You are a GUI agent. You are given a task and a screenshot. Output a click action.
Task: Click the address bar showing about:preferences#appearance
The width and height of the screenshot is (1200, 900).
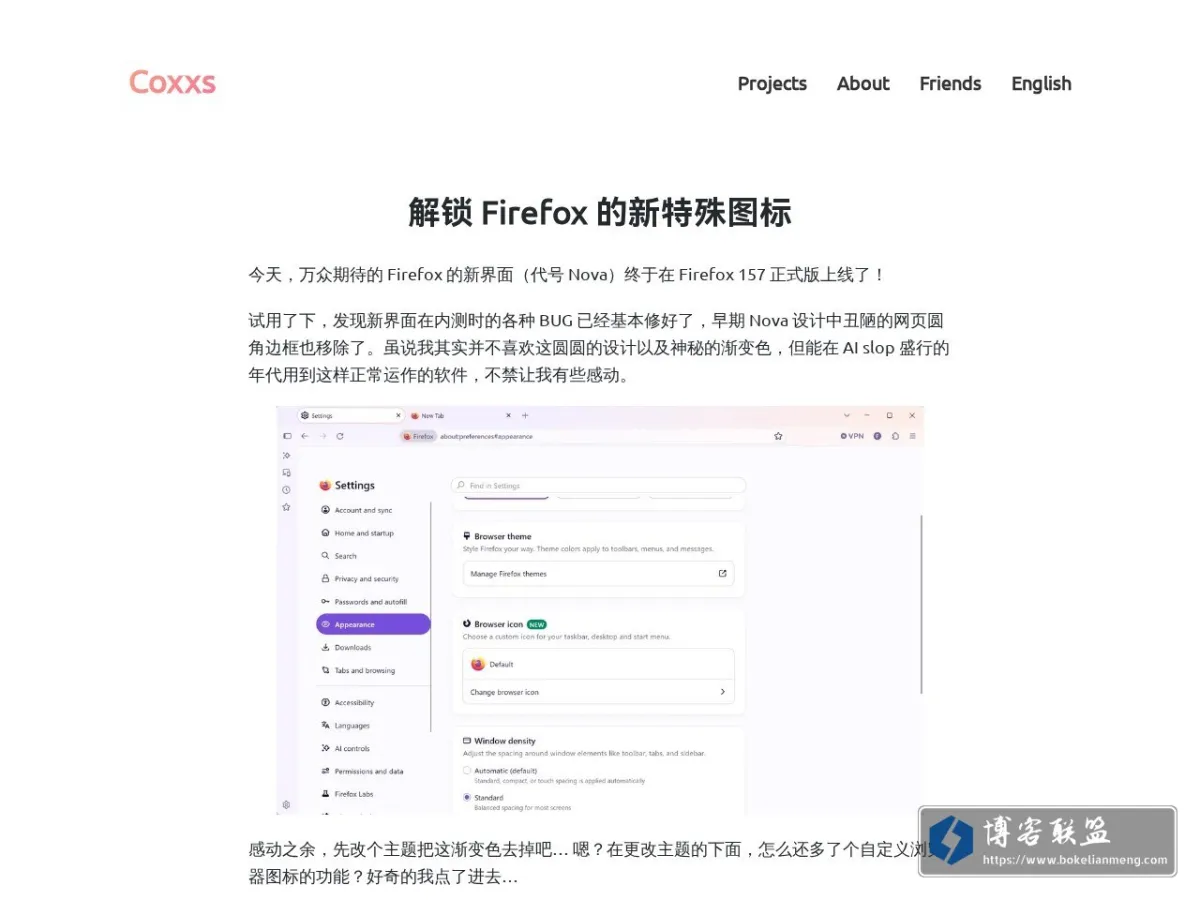pos(592,436)
